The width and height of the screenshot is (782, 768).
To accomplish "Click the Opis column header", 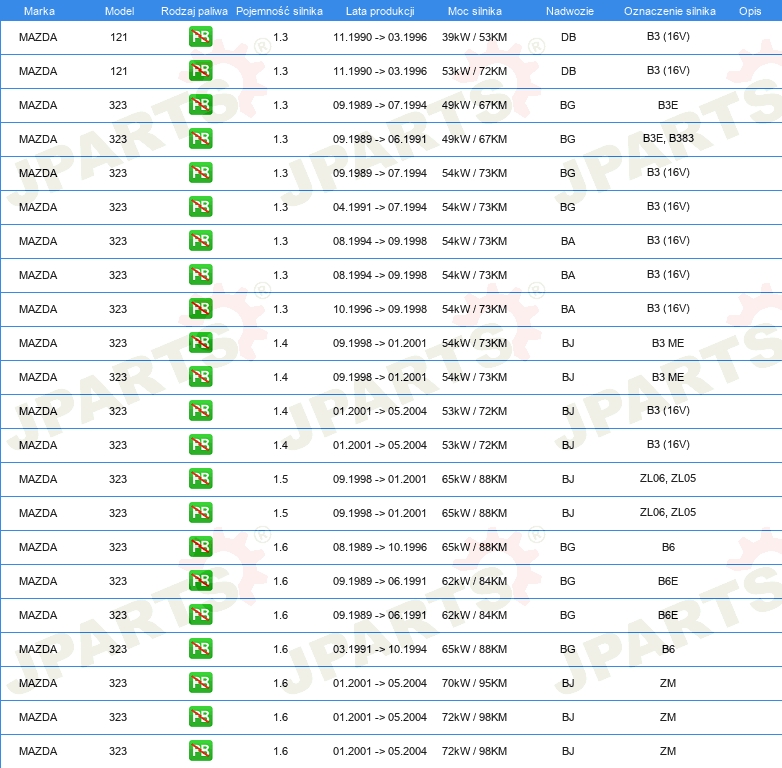I will pyautogui.click(x=750, y=11).
